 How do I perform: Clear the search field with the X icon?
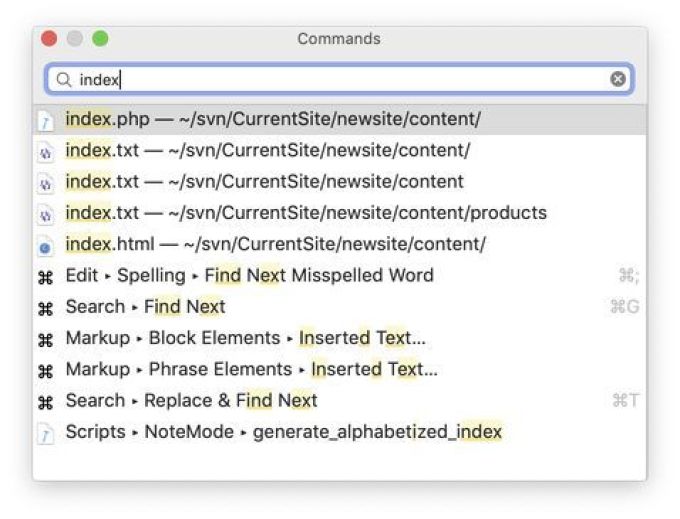[618, 79]
